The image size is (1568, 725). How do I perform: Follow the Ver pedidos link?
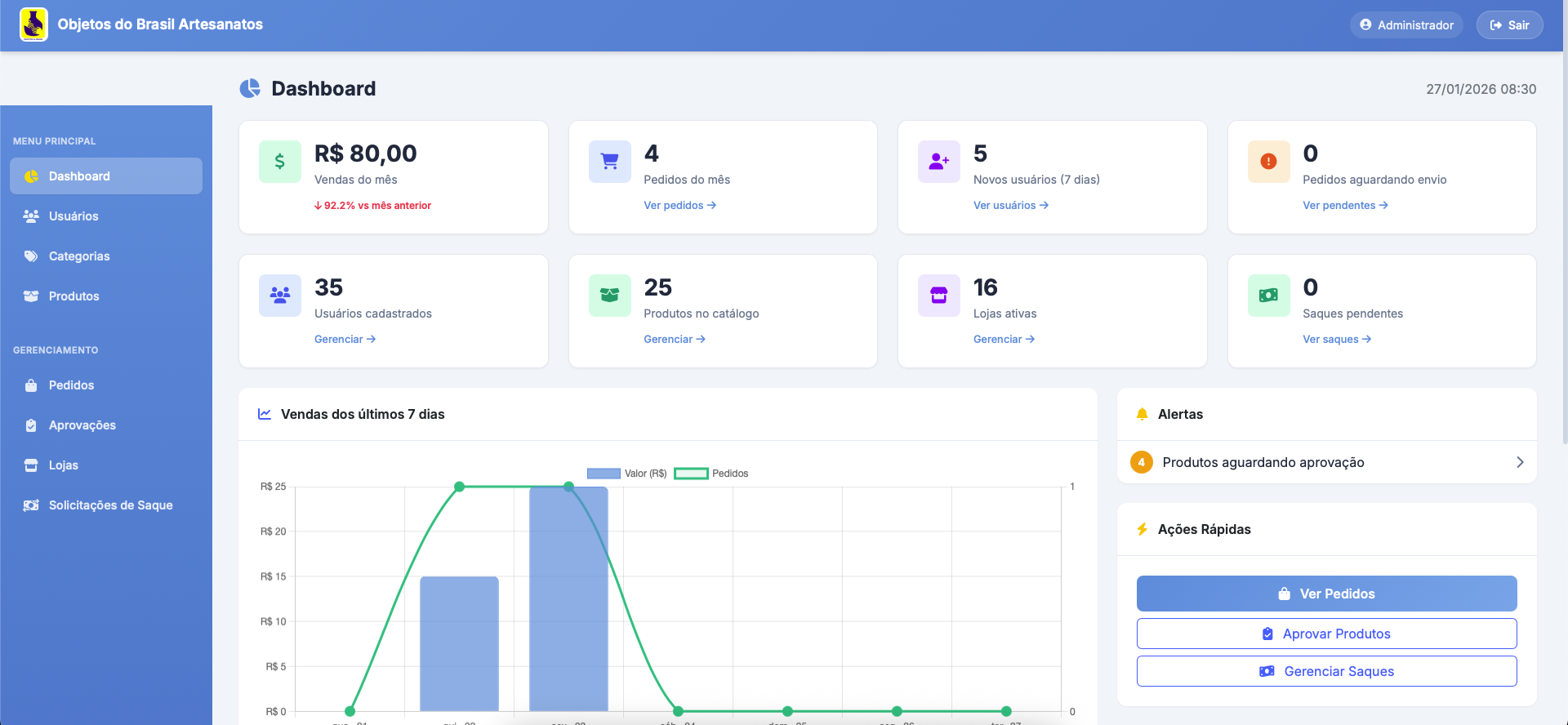(679, 206)
